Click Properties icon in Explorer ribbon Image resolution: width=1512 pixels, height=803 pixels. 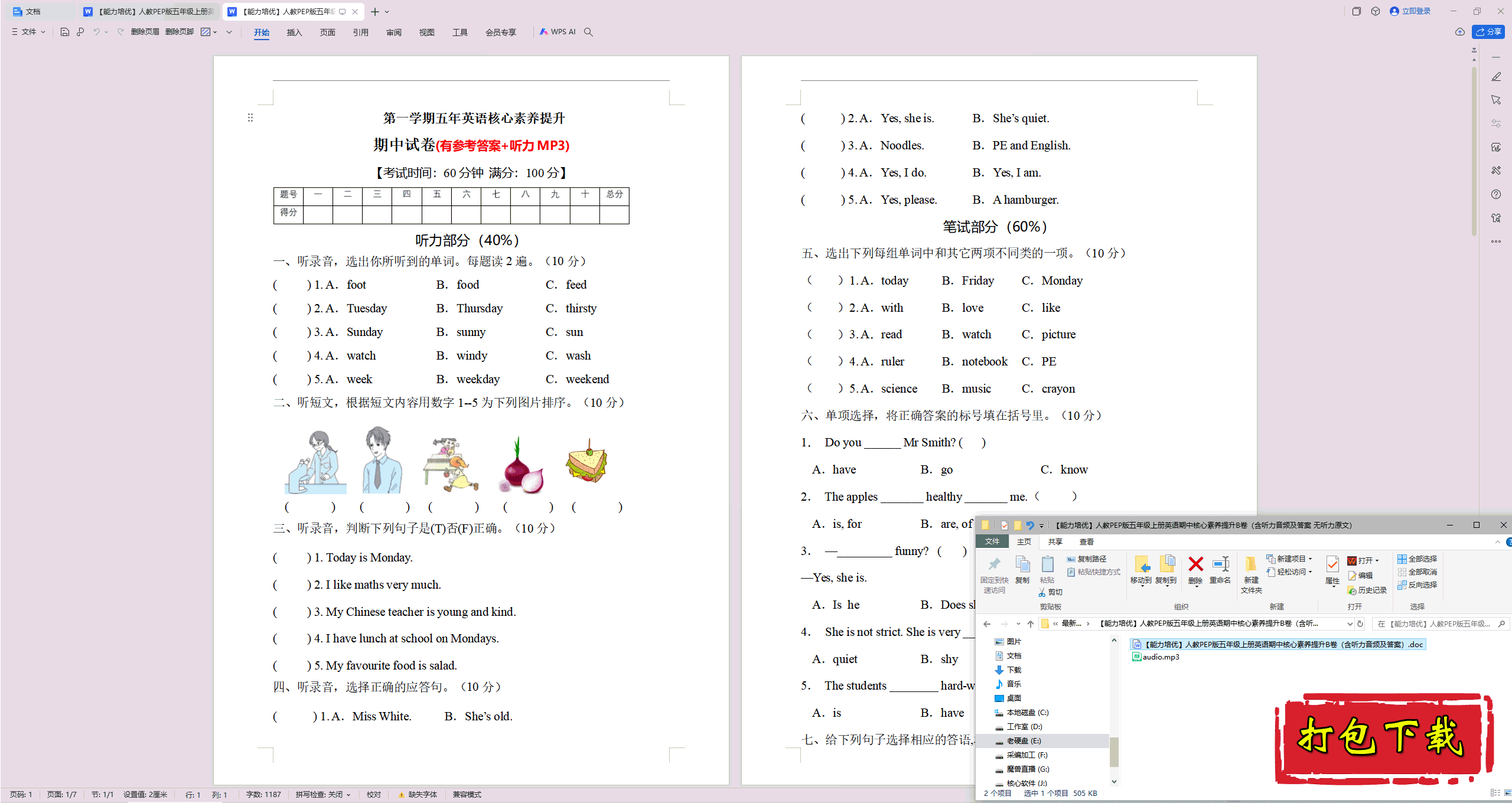point(1332,564)
